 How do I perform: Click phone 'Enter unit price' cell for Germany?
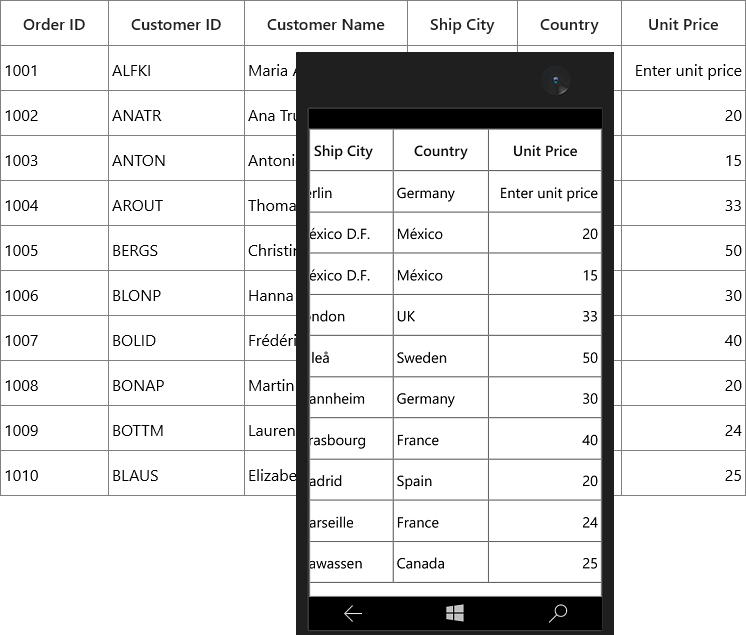click(545, 192)
